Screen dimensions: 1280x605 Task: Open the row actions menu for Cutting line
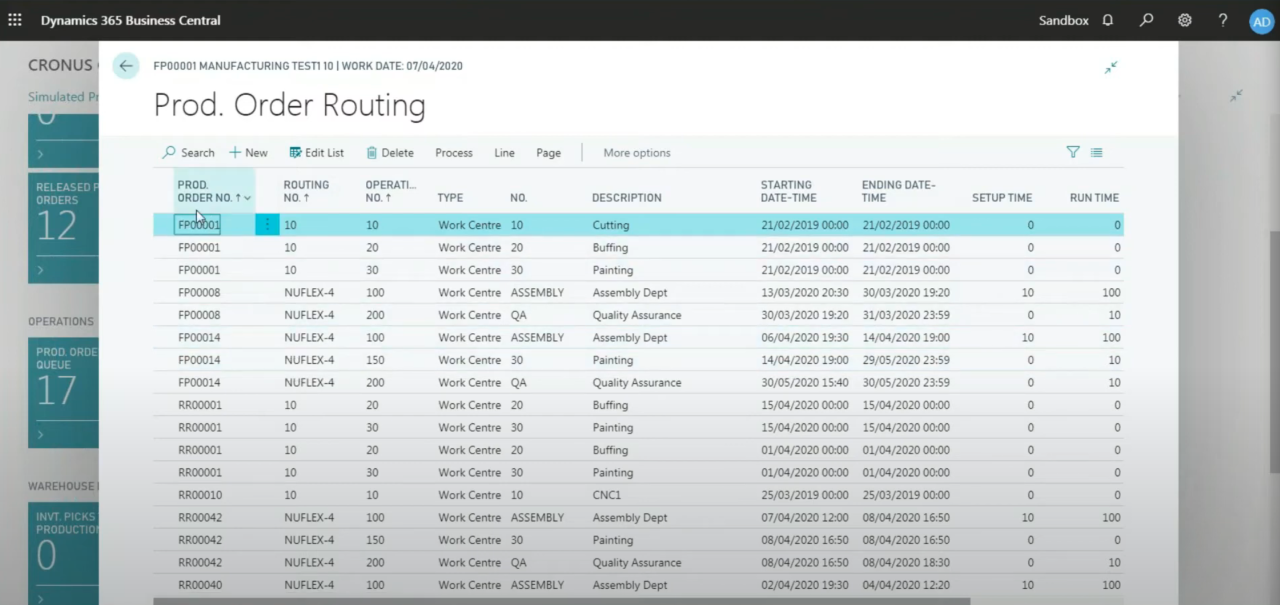coord(266,225)
